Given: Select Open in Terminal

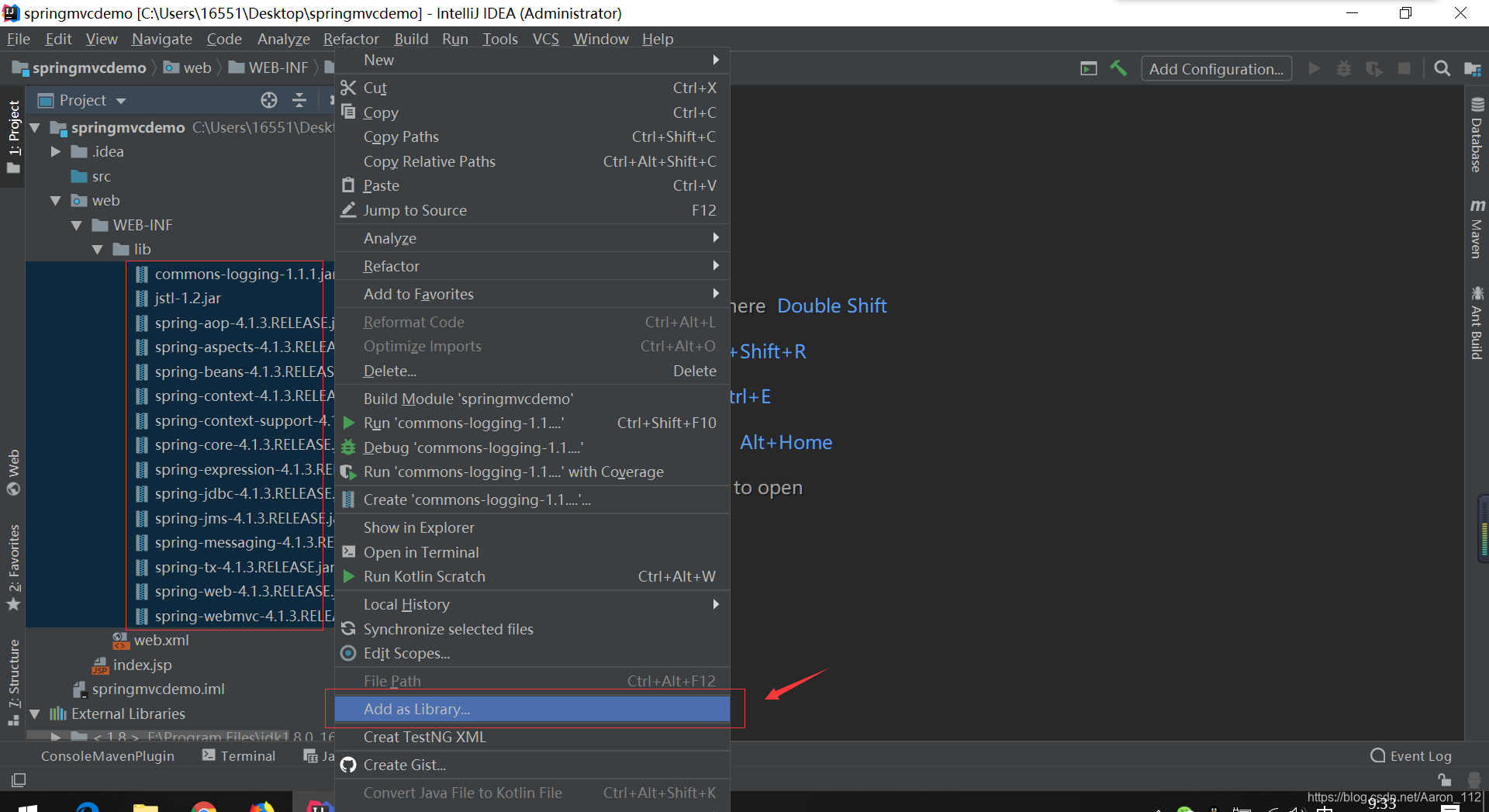Looking at the screenshot, I should point(532,552).
